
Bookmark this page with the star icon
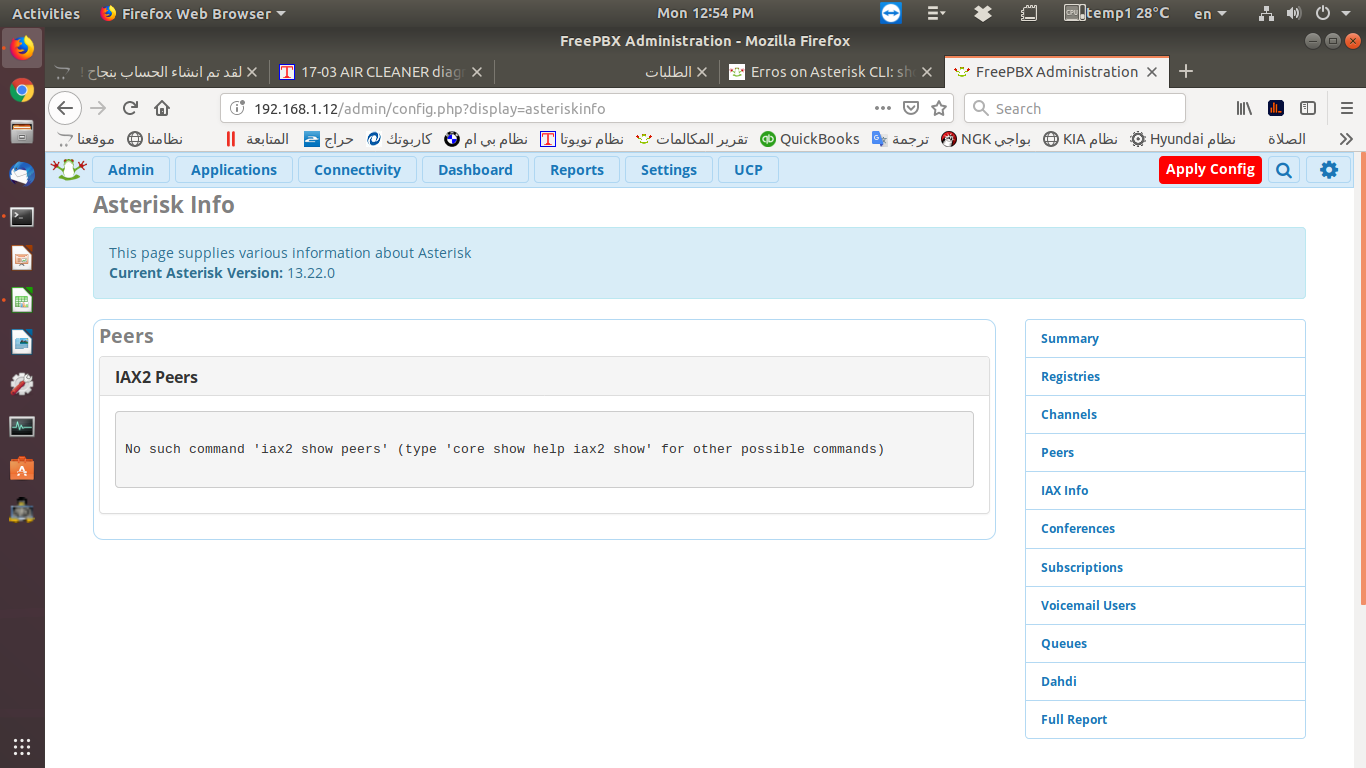(938, 108)
